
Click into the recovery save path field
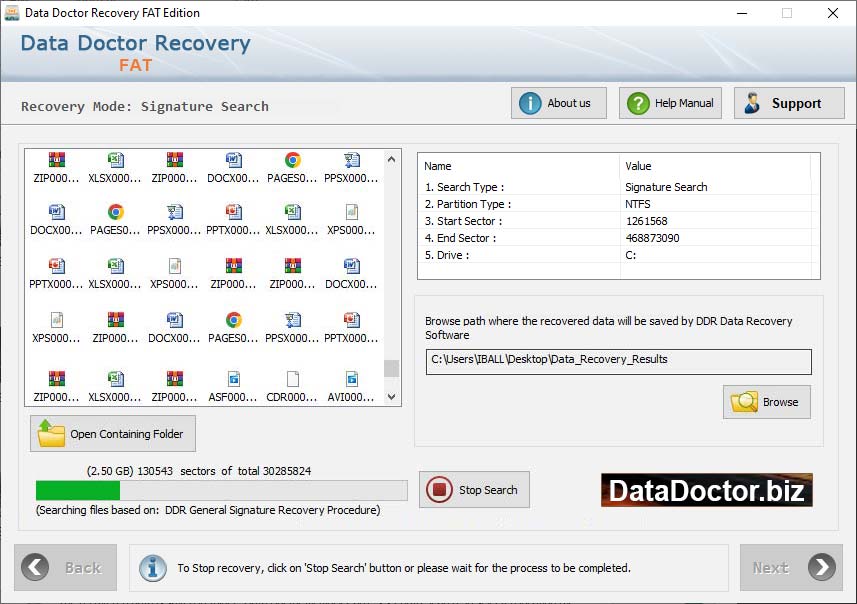[x=618, y=360]
